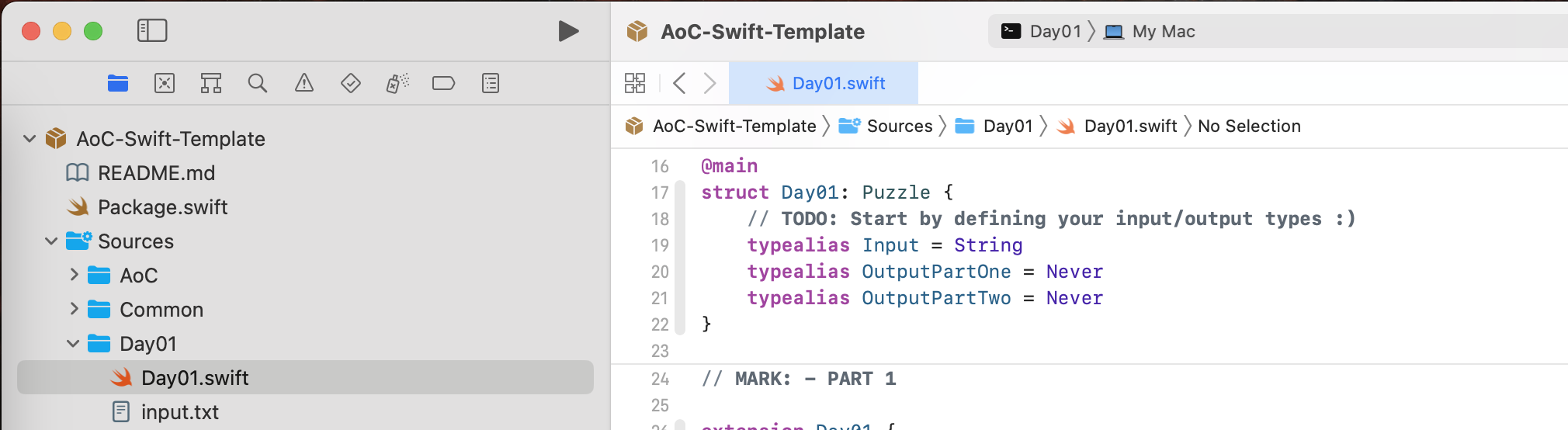Choose the My Mac run destination
This screenshot has height=430, width=1568.
pyautogui.click(x=1150, y=31)
